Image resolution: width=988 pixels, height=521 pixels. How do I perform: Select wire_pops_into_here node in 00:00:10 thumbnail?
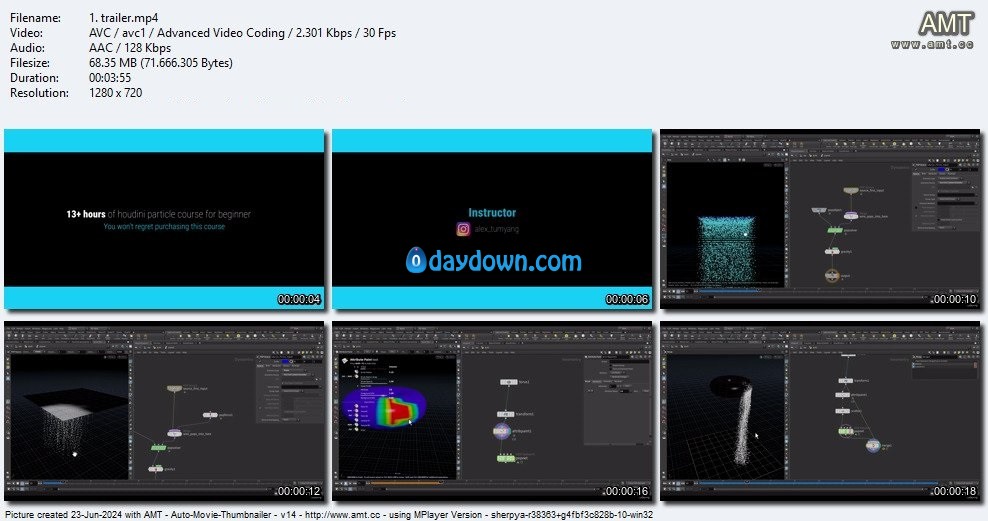pos(851,215)
